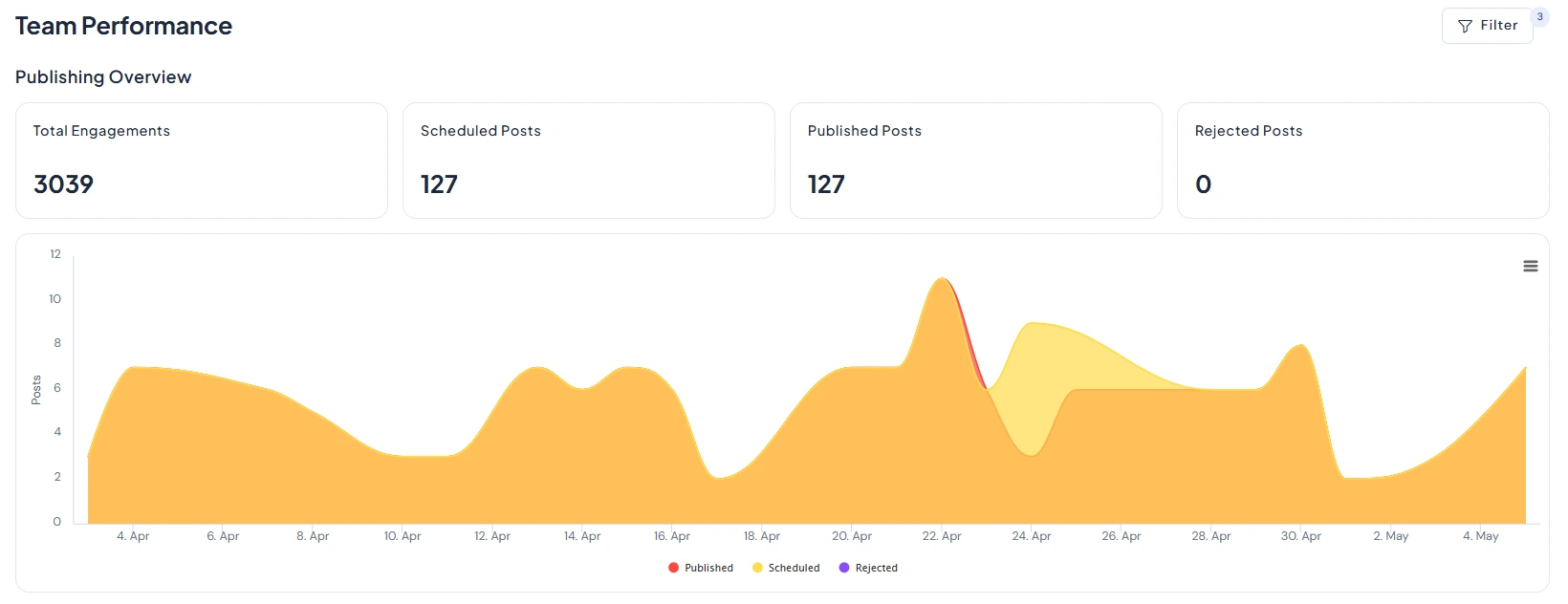The width and height of the screenshot is (1568, 604).
Task: Click the 4. May axis label
Action: click(1481, 536)
